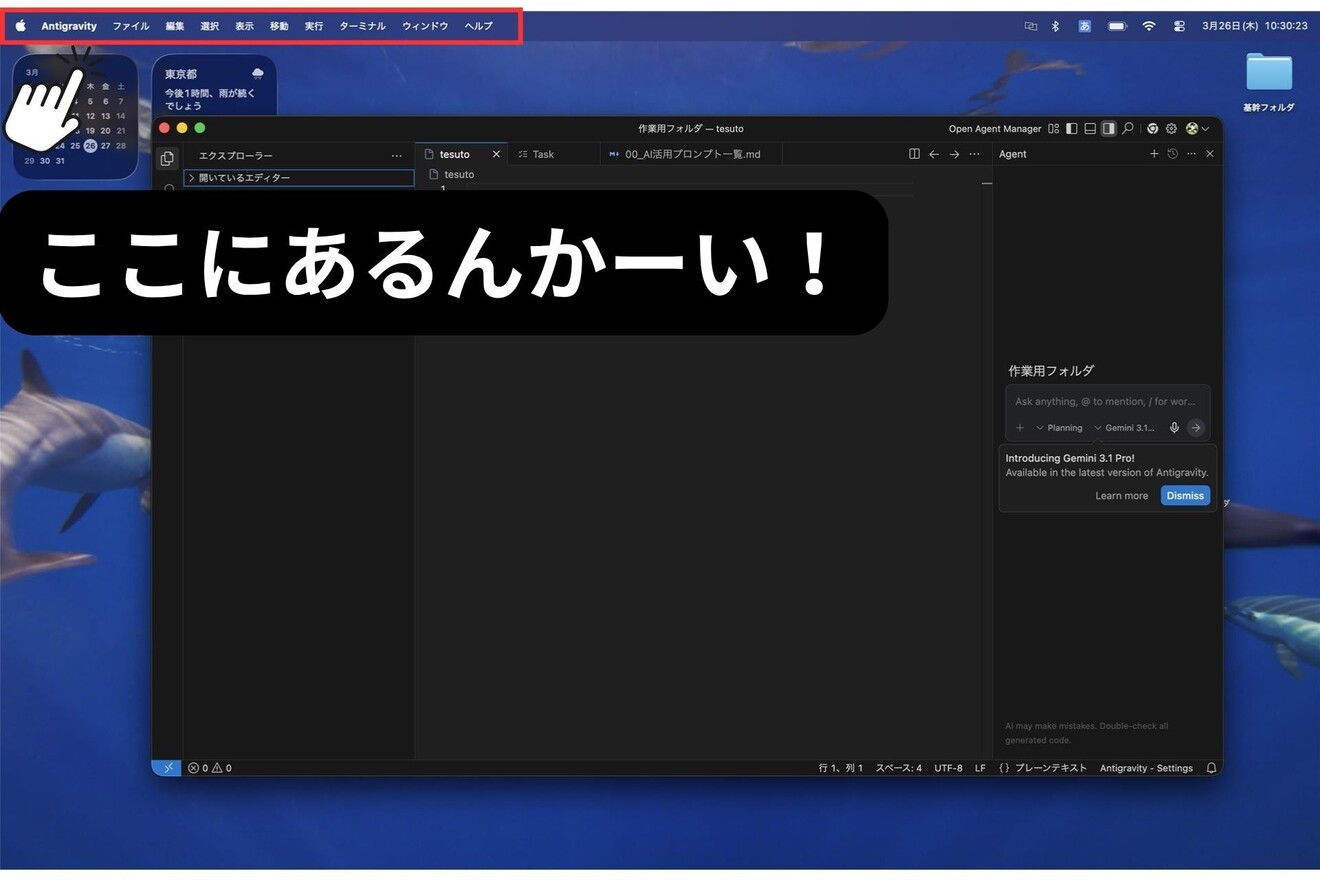Open the ターミナル menu
The width and height of the screenshot is (1320, 880).
[x=363, y=26]
